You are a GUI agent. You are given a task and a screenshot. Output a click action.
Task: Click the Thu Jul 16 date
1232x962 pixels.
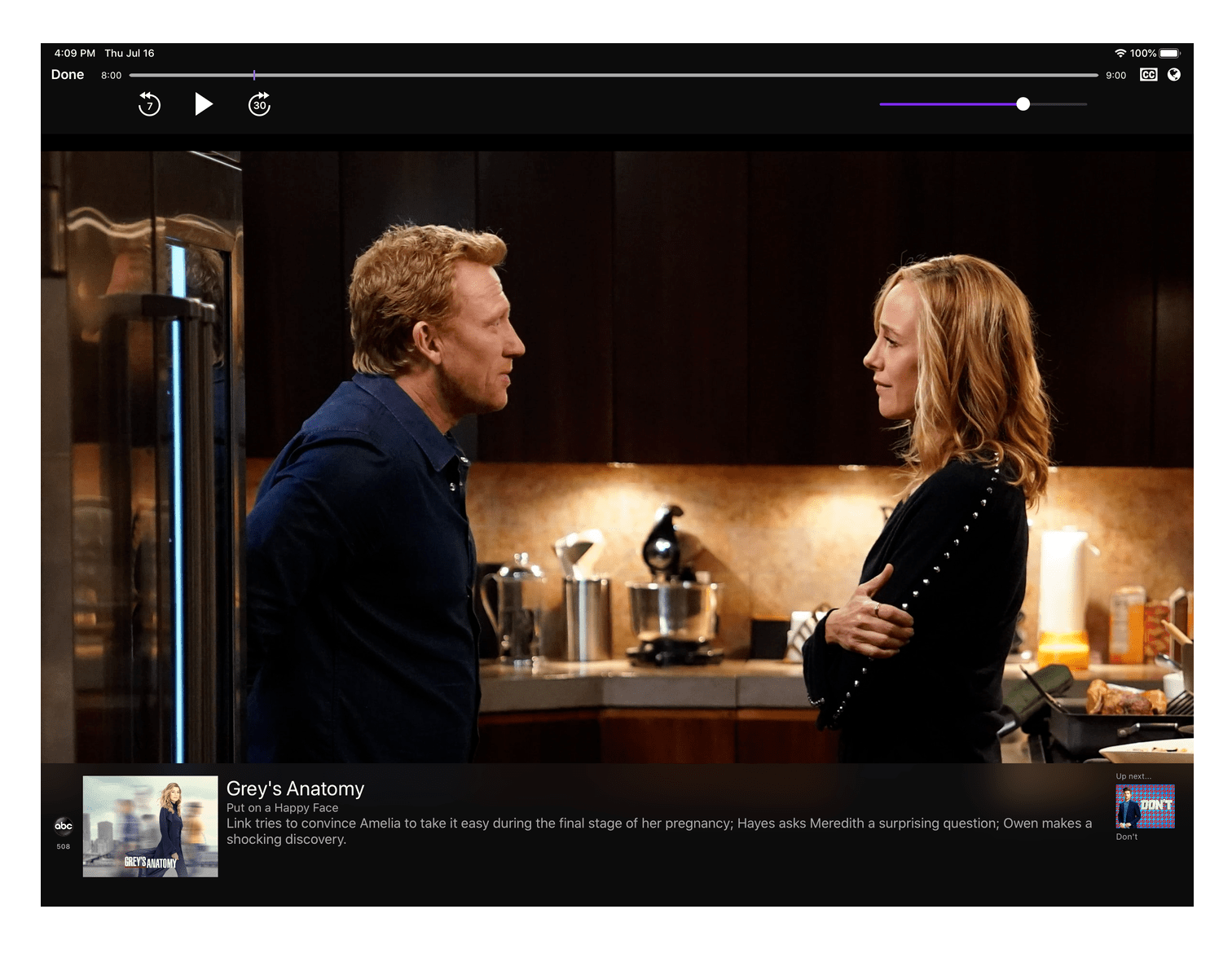(130, 53)
